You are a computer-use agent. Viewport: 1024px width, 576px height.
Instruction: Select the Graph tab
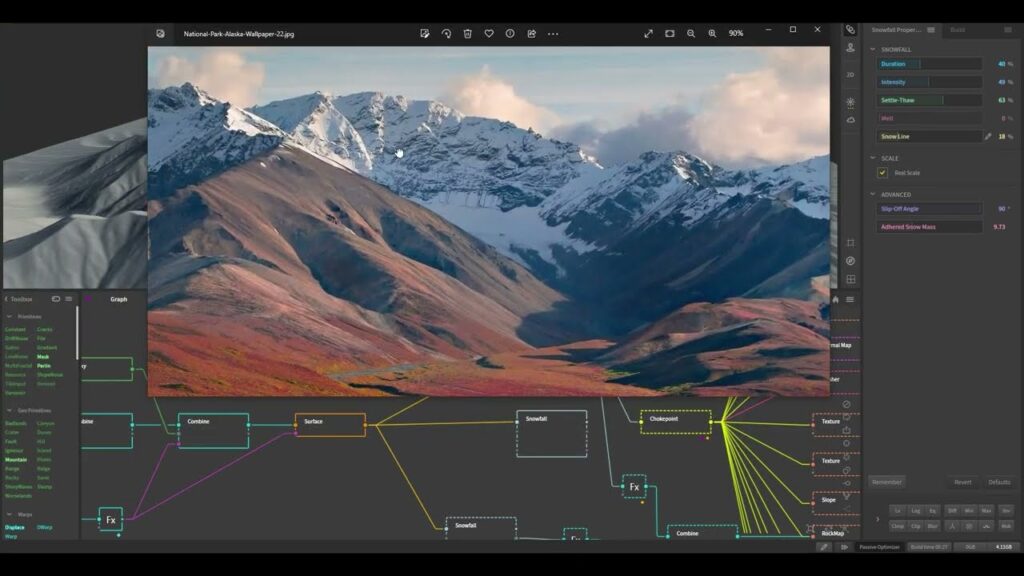pos(119,299)
